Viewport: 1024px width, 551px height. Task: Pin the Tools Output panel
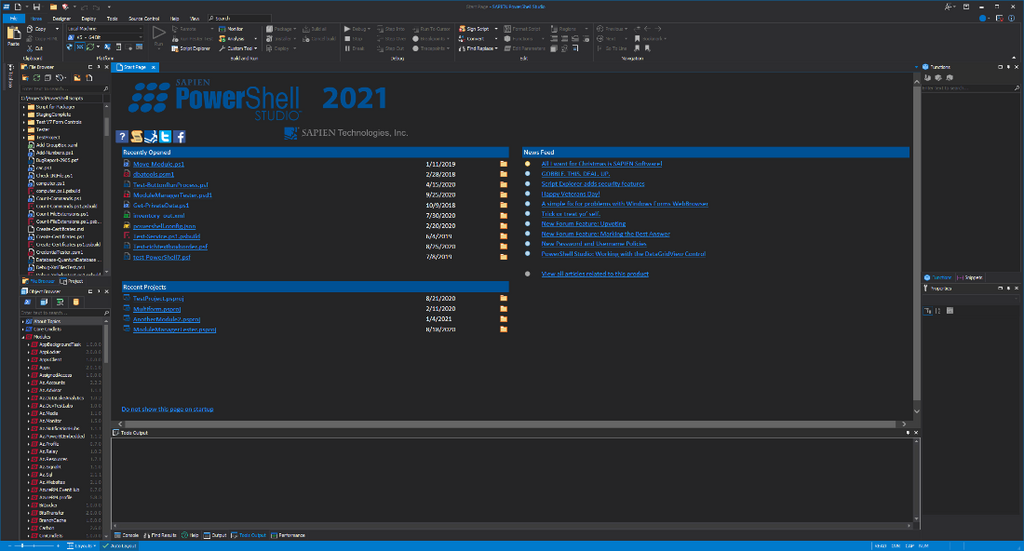[x=908, y=433]
